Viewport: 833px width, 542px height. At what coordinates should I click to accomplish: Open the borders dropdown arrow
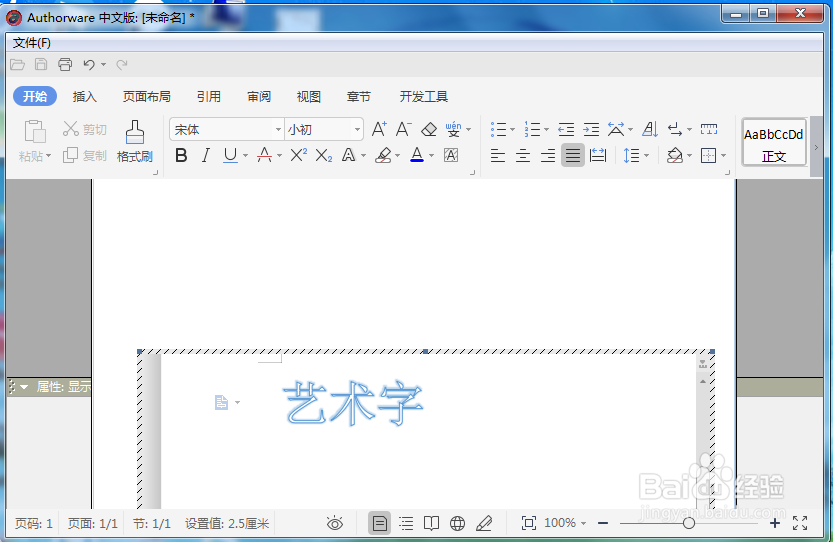[x=724, y=156]
